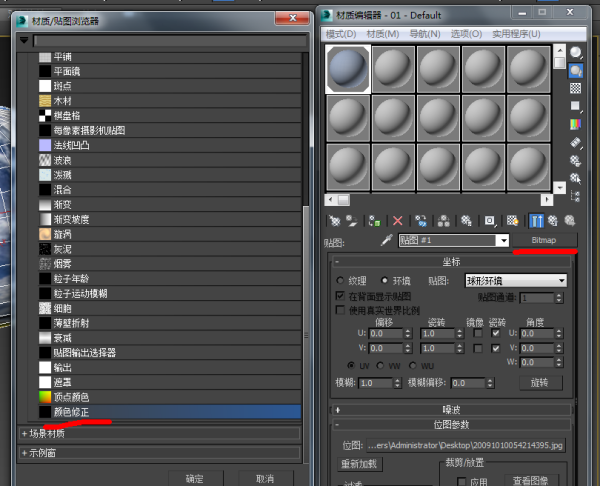Select the 纹理 radio button
This screenshot has width=600, height=486.
(x=340, y=281)
